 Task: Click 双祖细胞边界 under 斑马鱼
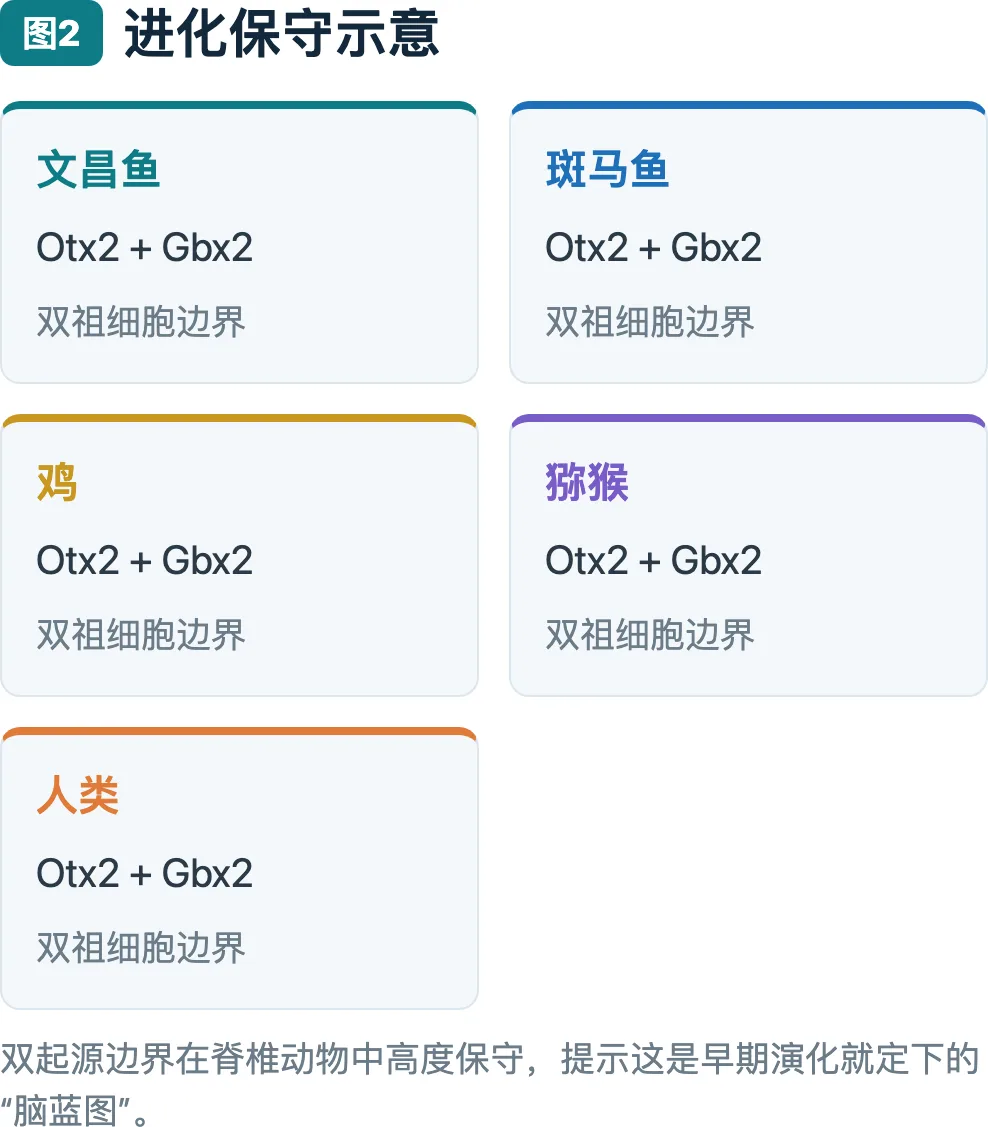click(650, 322)
